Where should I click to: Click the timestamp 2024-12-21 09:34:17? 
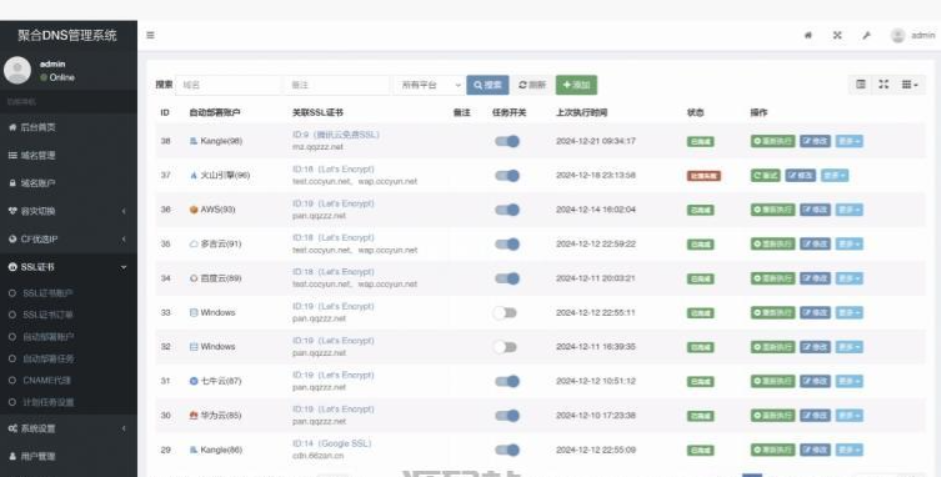coord(595,142)
